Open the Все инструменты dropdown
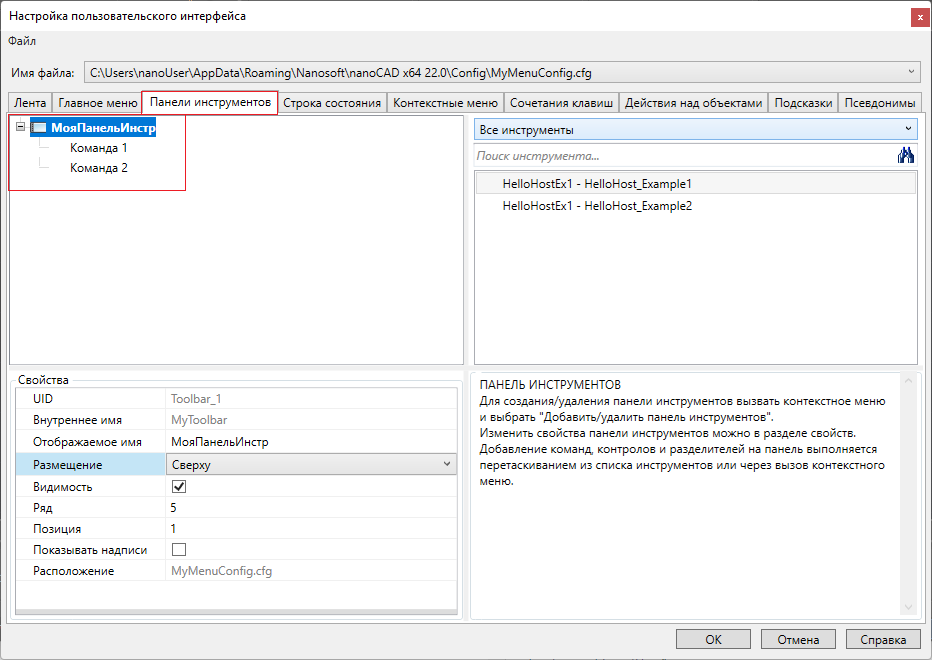The width and height of the screenshot is (932, 660). (695, 130)
